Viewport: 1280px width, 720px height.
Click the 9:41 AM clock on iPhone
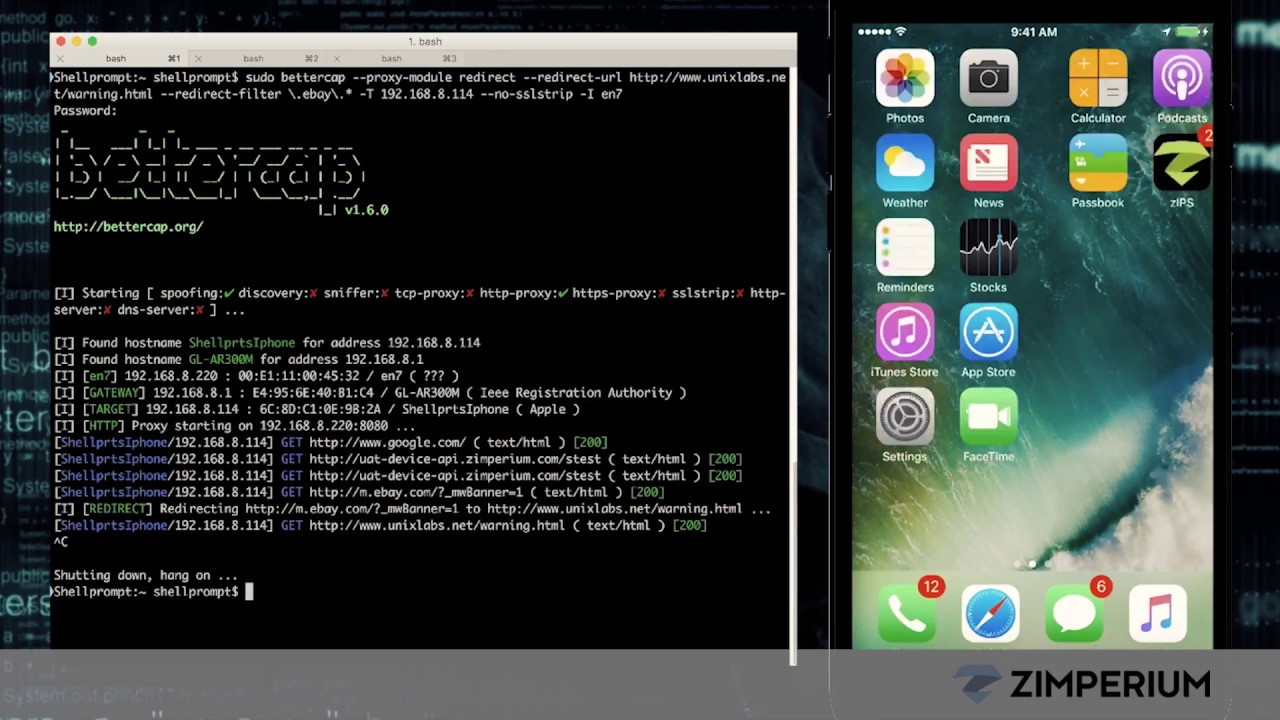pyautogui.click(x=1033, y=32)
